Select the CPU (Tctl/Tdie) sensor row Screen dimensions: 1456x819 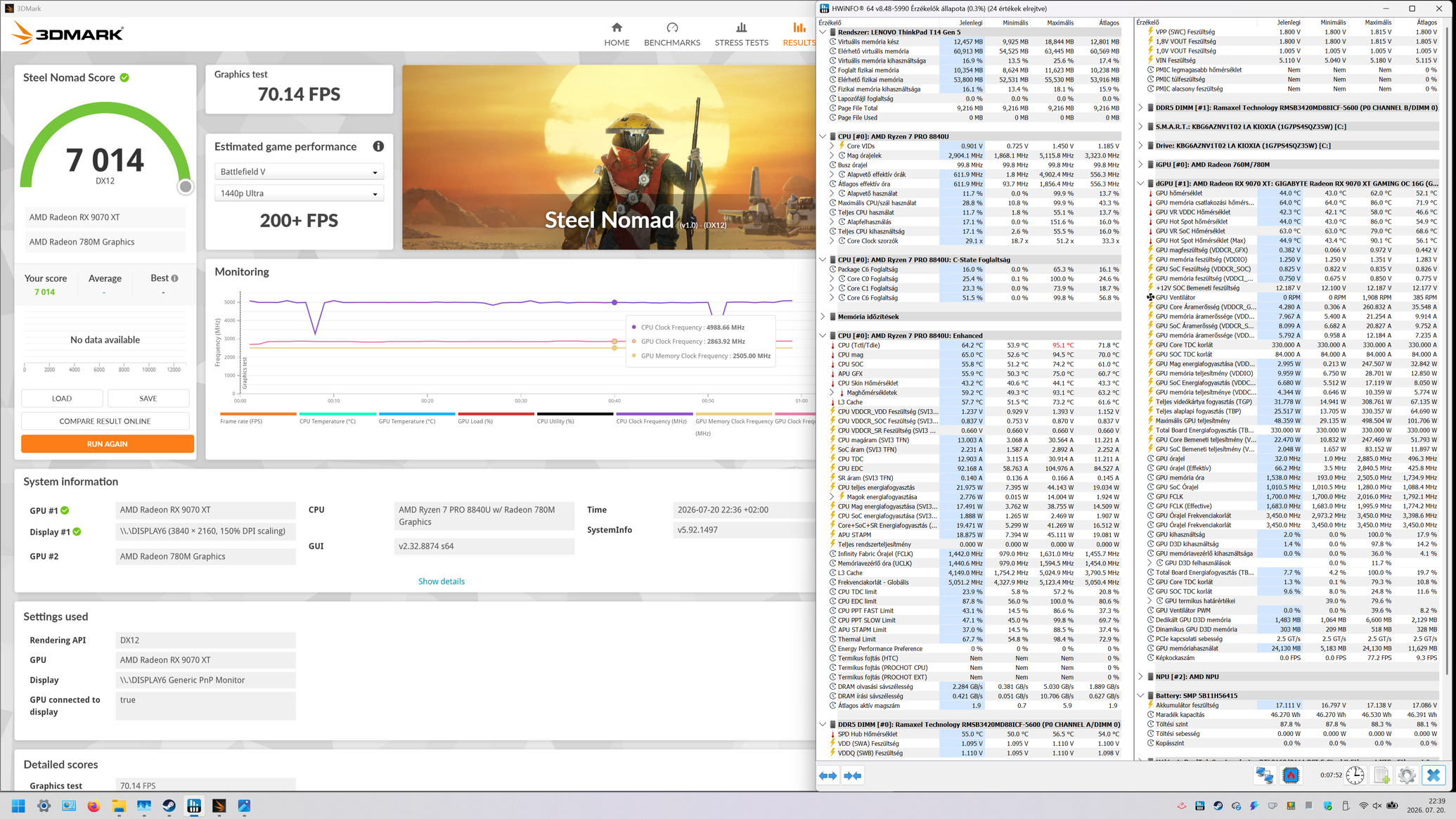(x=975, y=345)
